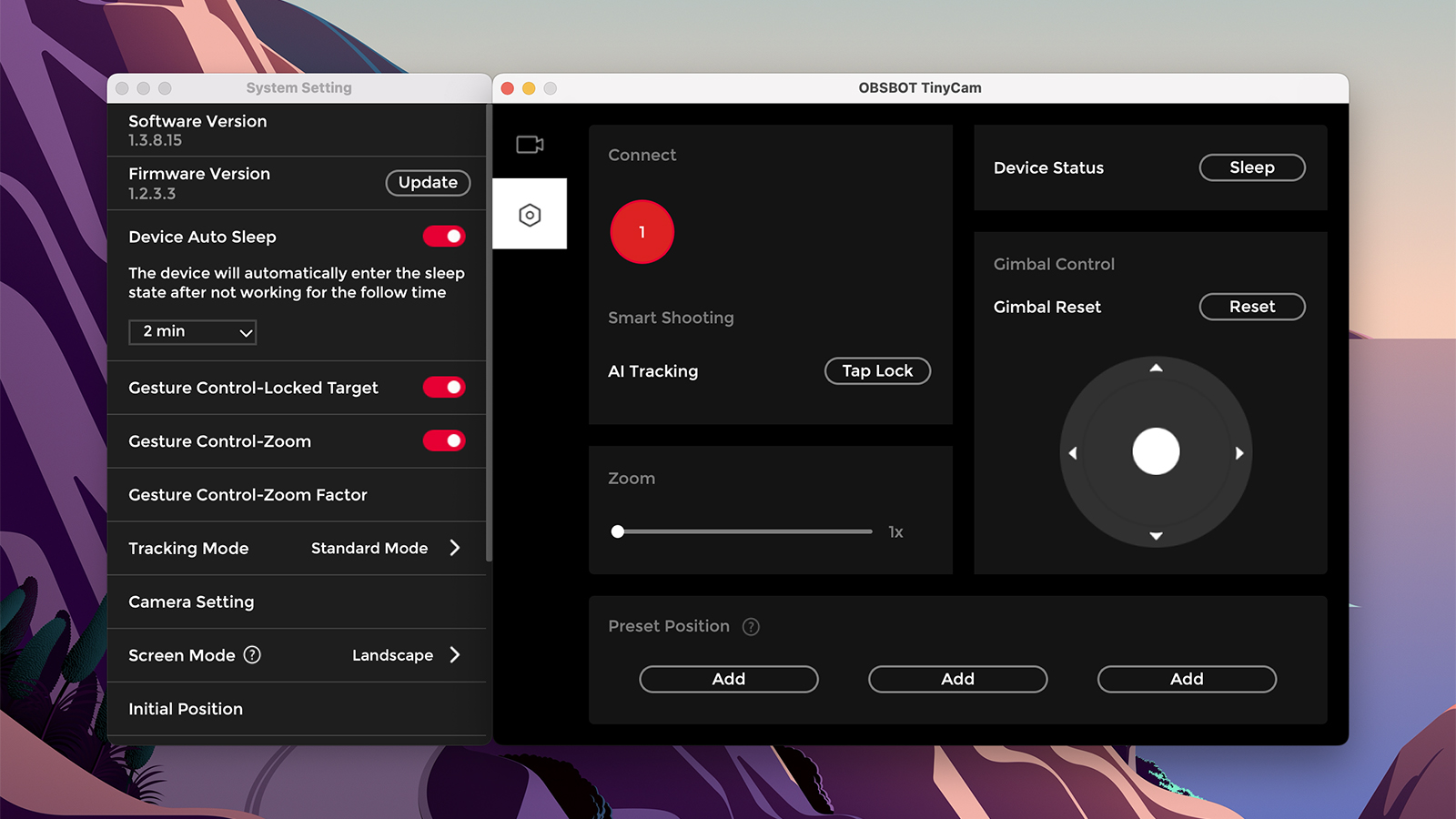Open the Initial Position row
The image size is (1456, 819).
click(297, 709)
